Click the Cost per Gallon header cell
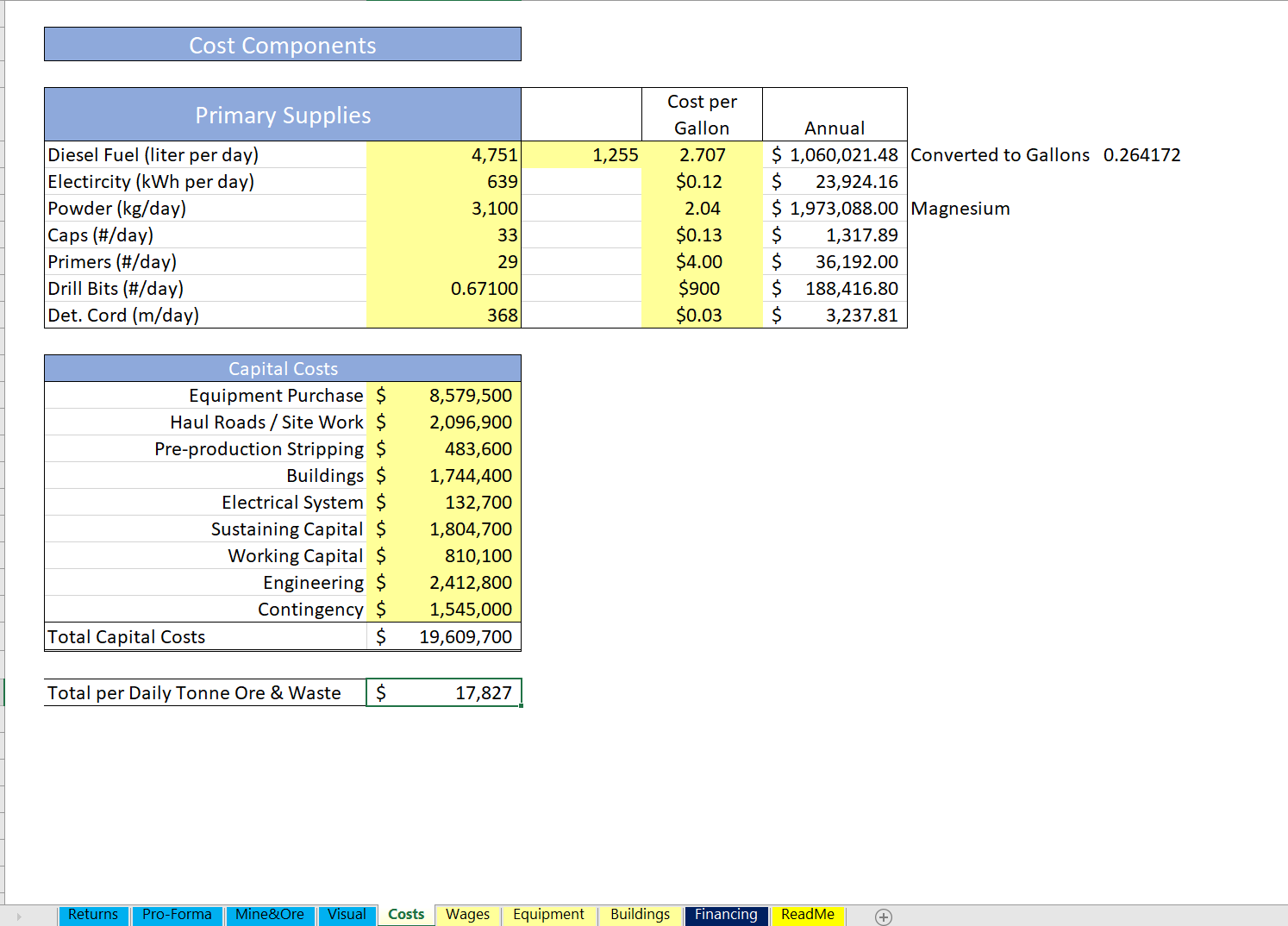 click(702, 114)
